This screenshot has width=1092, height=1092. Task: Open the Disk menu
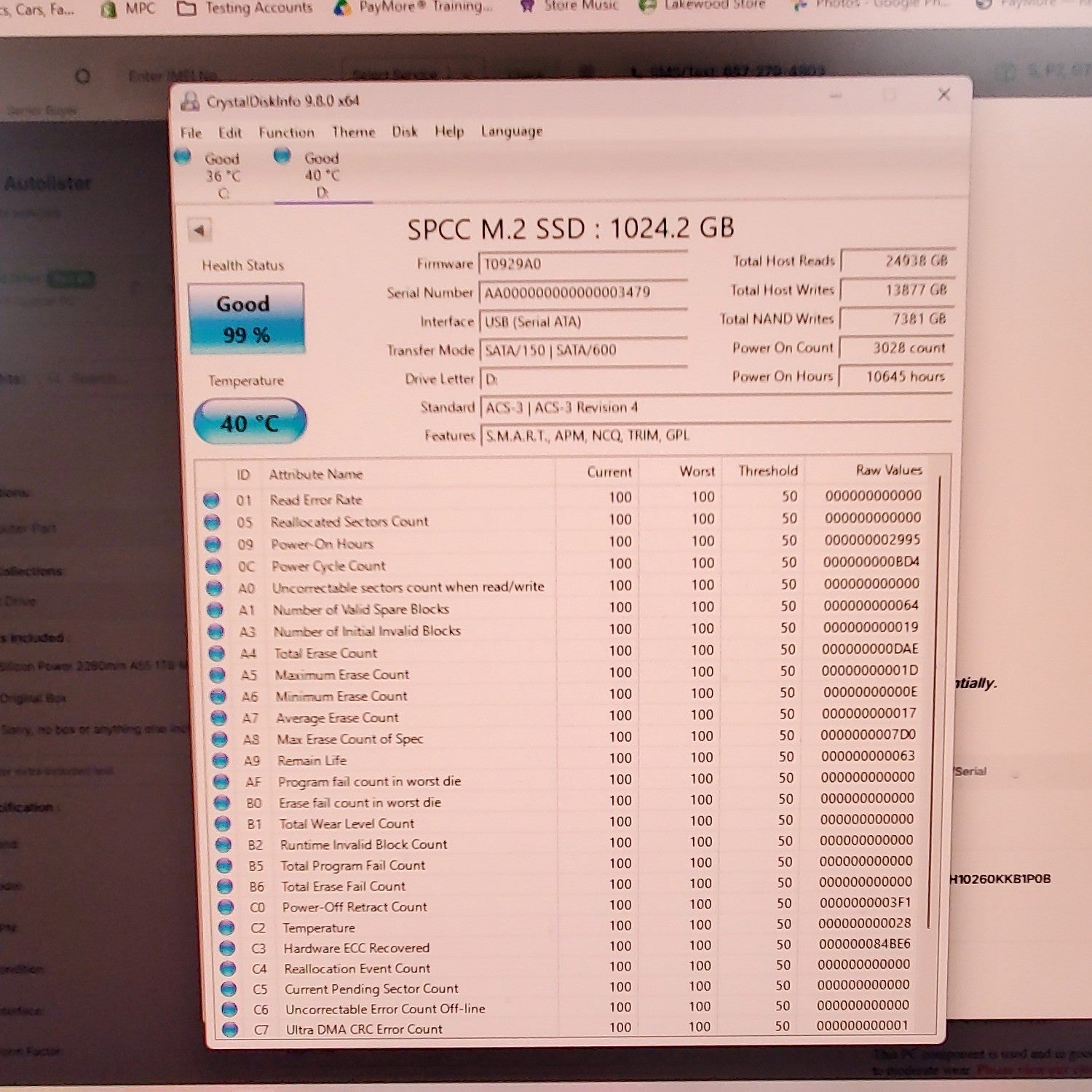point(405,132)
